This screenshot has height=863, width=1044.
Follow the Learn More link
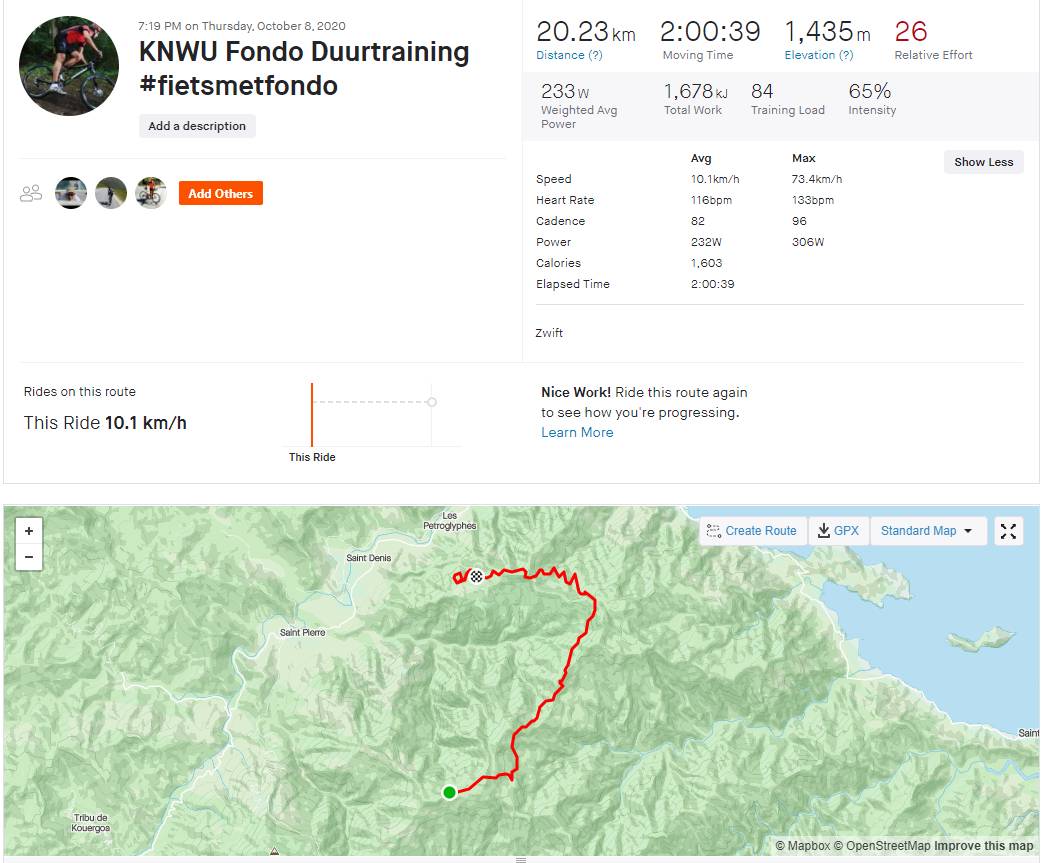click(577, 432)
